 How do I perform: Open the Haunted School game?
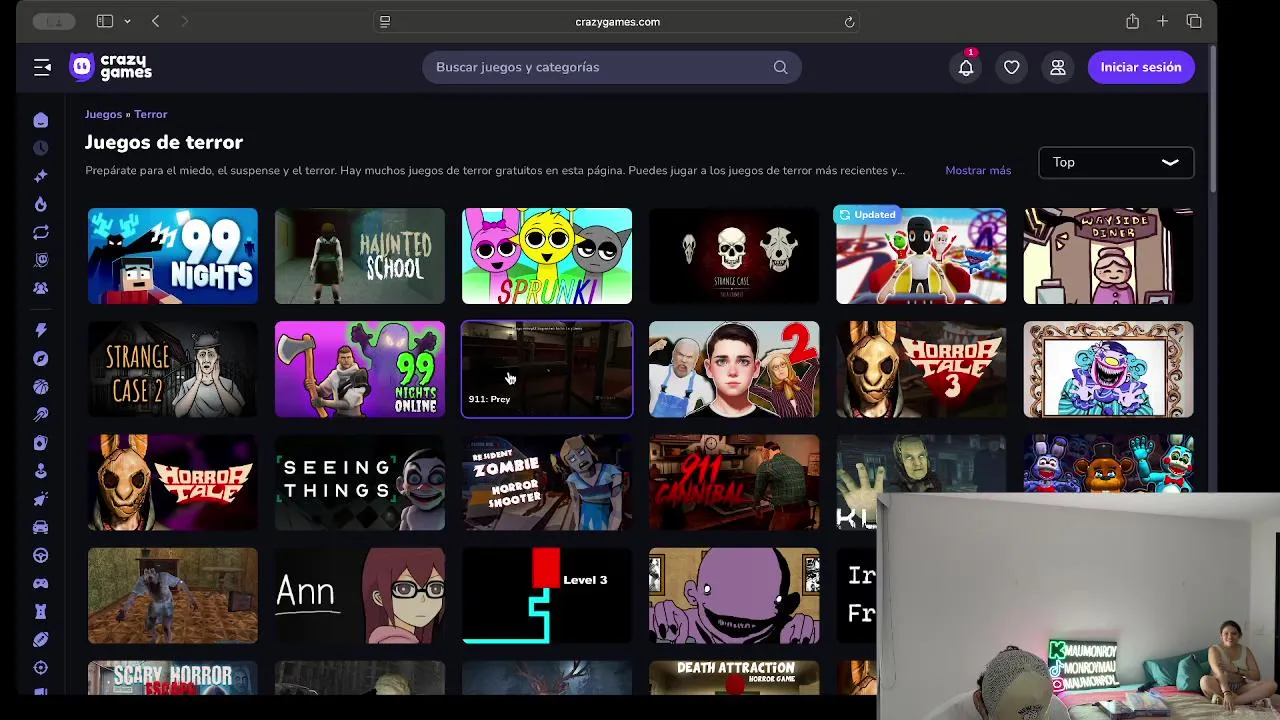pyautogui.click(x=360, y=256)
